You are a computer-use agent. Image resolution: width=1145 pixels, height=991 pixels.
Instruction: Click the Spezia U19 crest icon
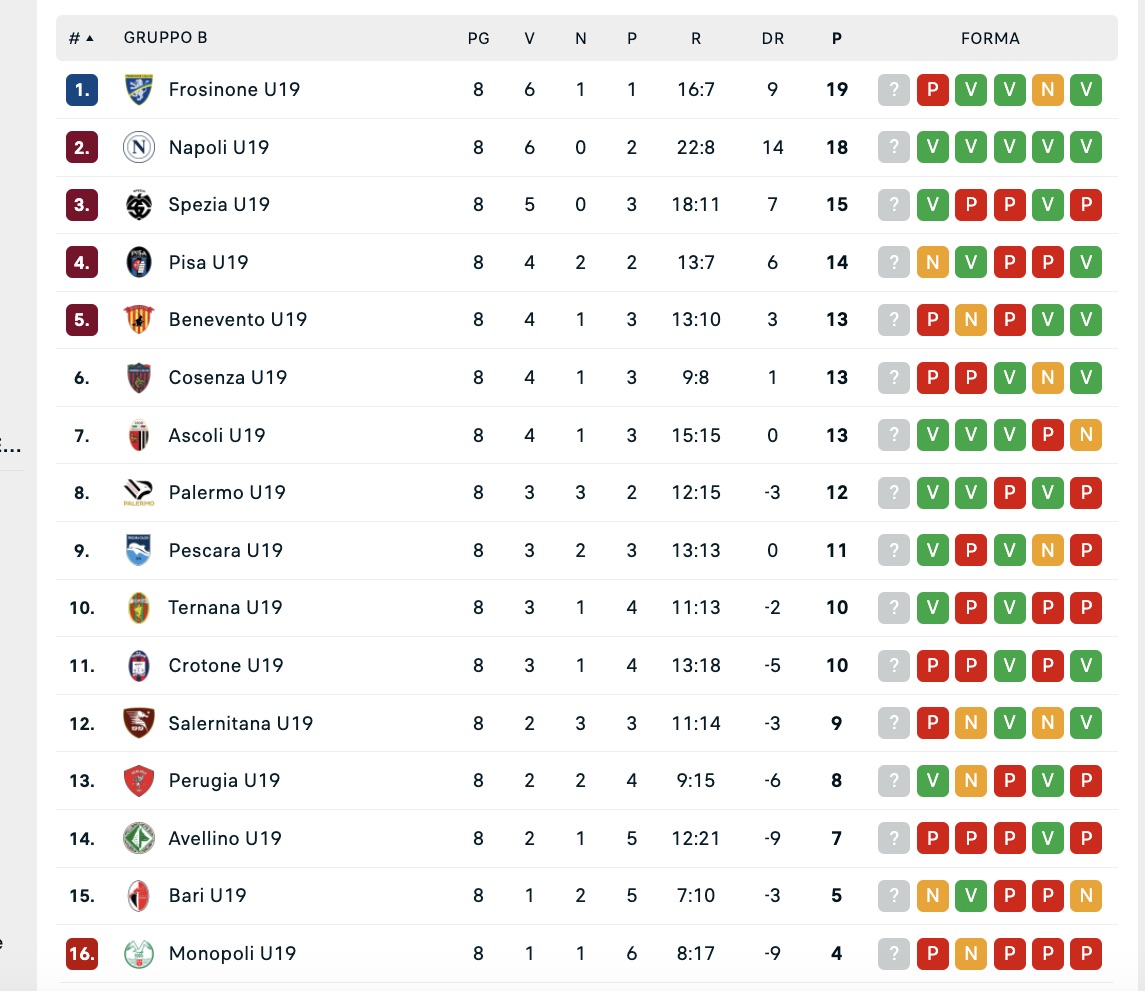tap(139, 205)
